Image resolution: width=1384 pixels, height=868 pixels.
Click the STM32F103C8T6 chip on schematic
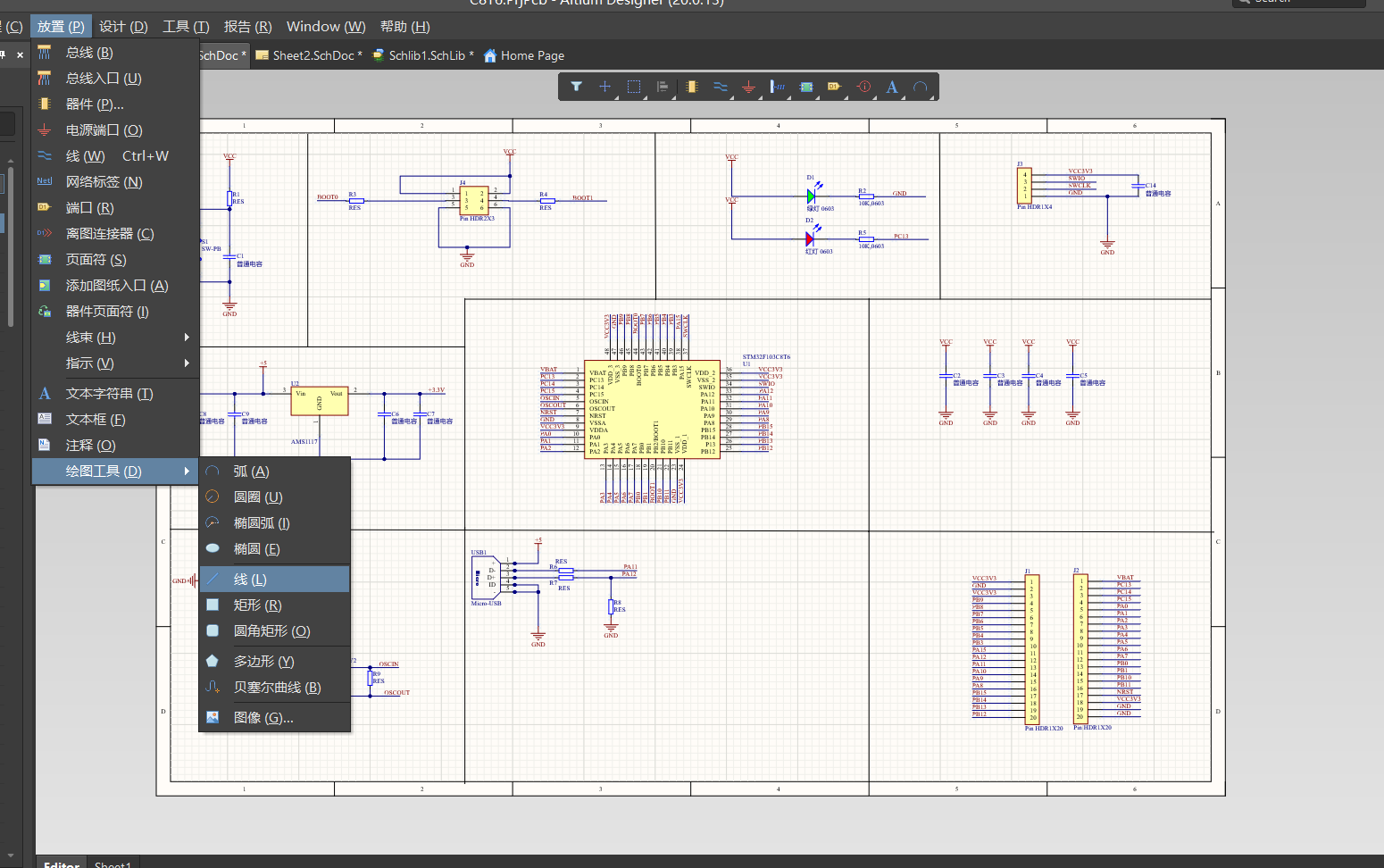pyautogui.click(x=652, y=410)
